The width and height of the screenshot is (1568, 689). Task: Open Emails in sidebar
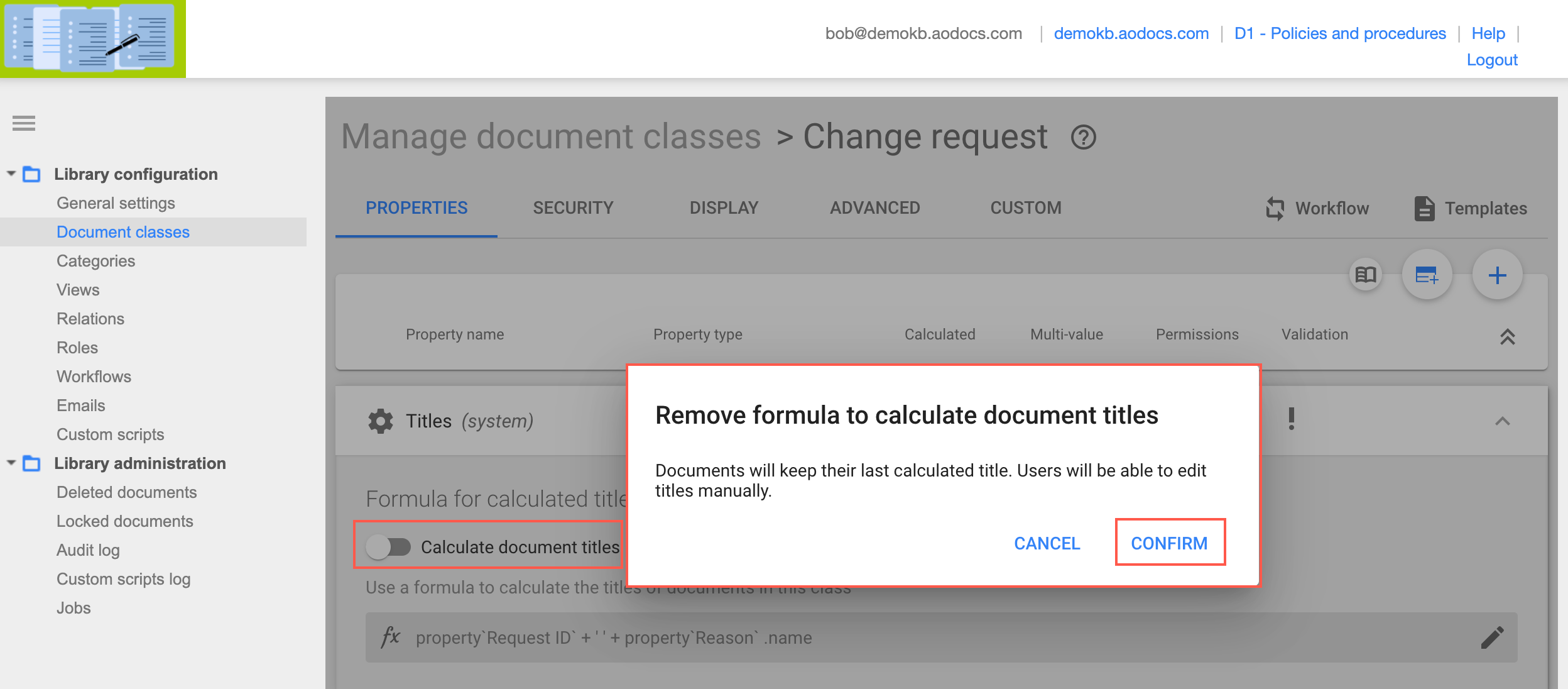(80, 405)
